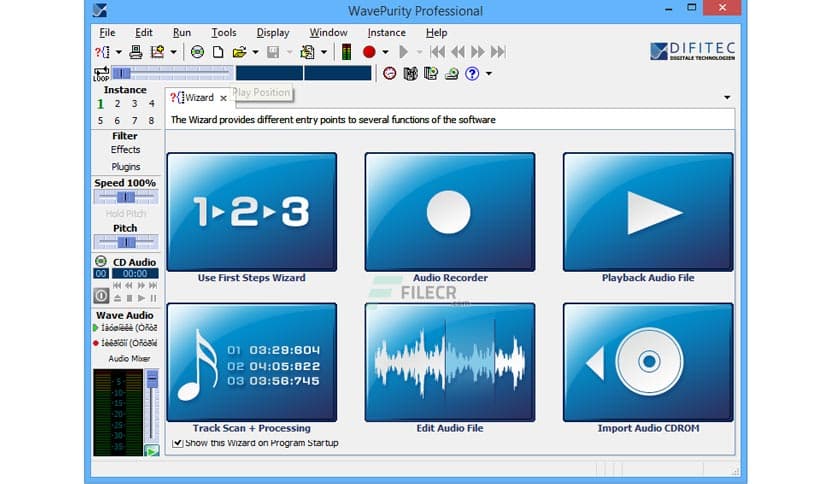Switch to Instance 3

coord(134,103)
